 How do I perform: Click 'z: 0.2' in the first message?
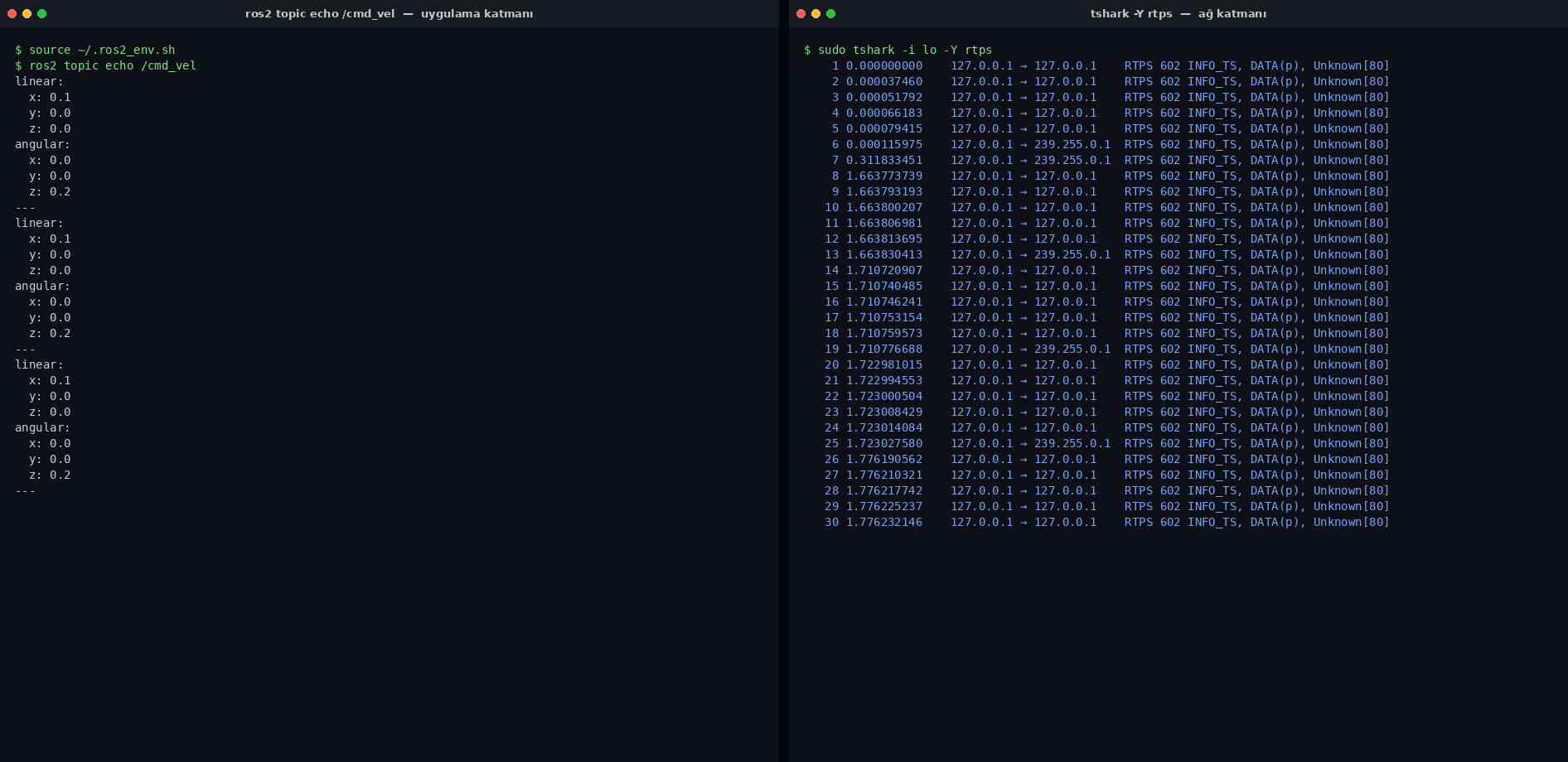(x=50, y=191)
